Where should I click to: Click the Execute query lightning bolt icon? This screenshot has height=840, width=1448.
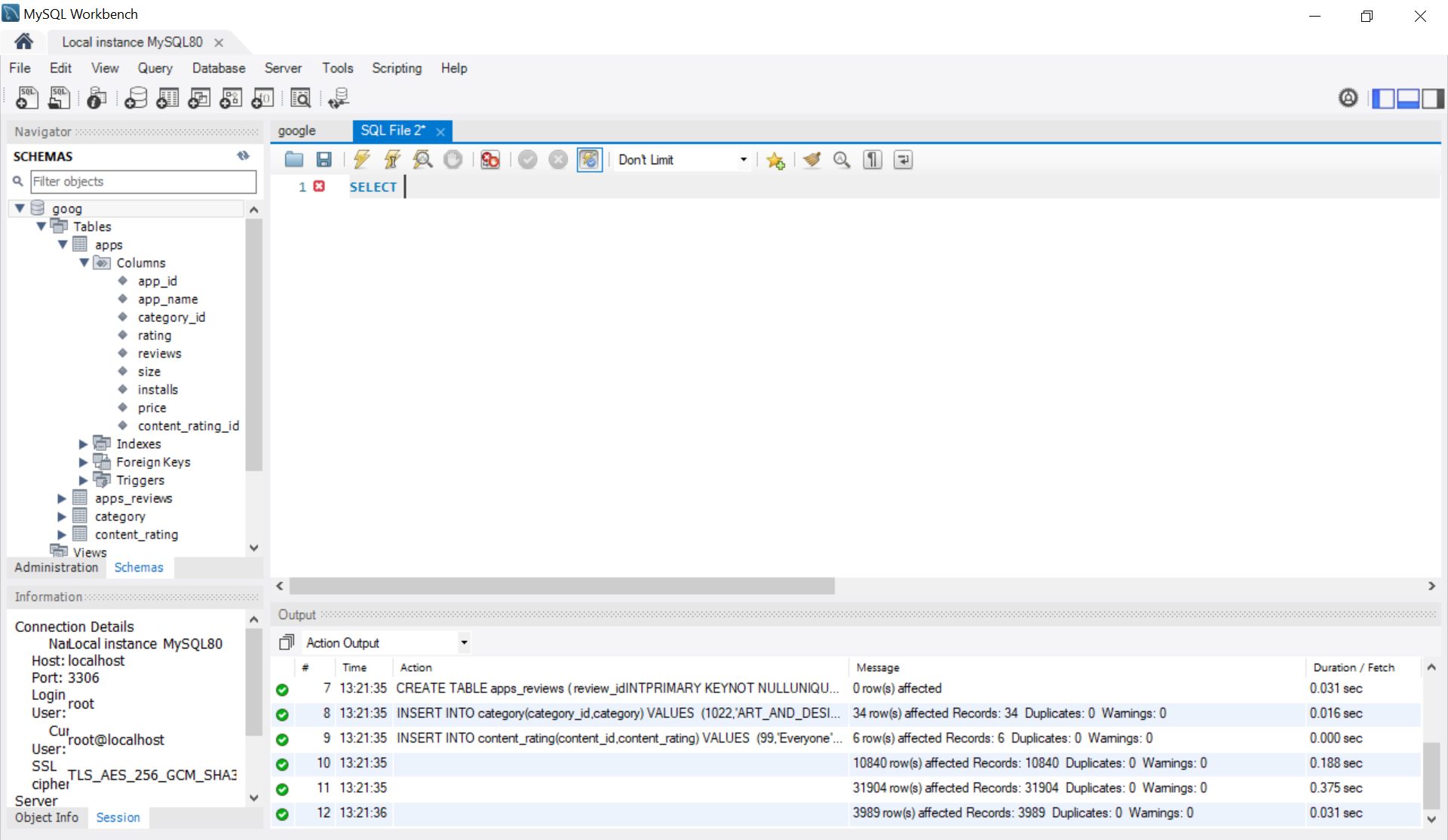coord(362,159)
